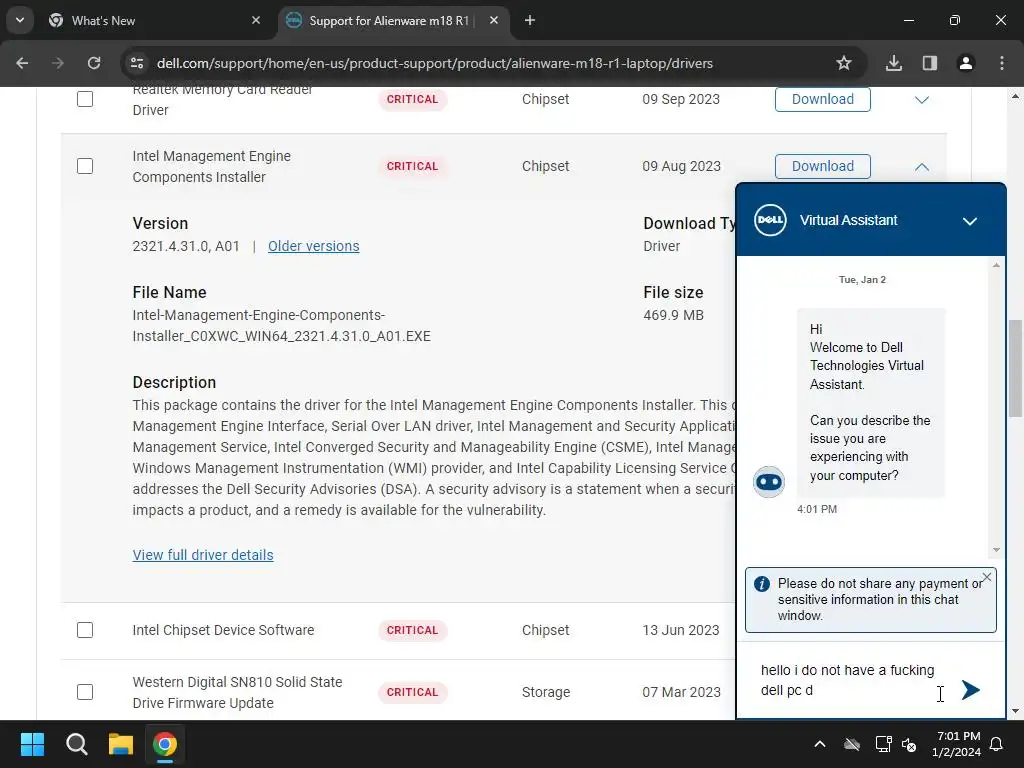Go back to the previous page
Screen dimensions: 1024x768
[22, 63]
